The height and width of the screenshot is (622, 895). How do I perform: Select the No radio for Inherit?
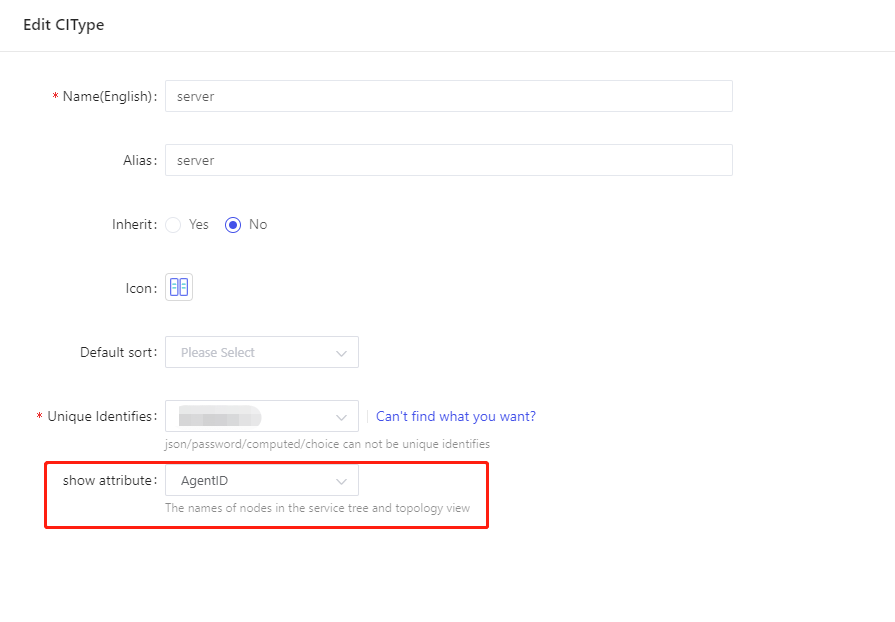coord(233,225)
